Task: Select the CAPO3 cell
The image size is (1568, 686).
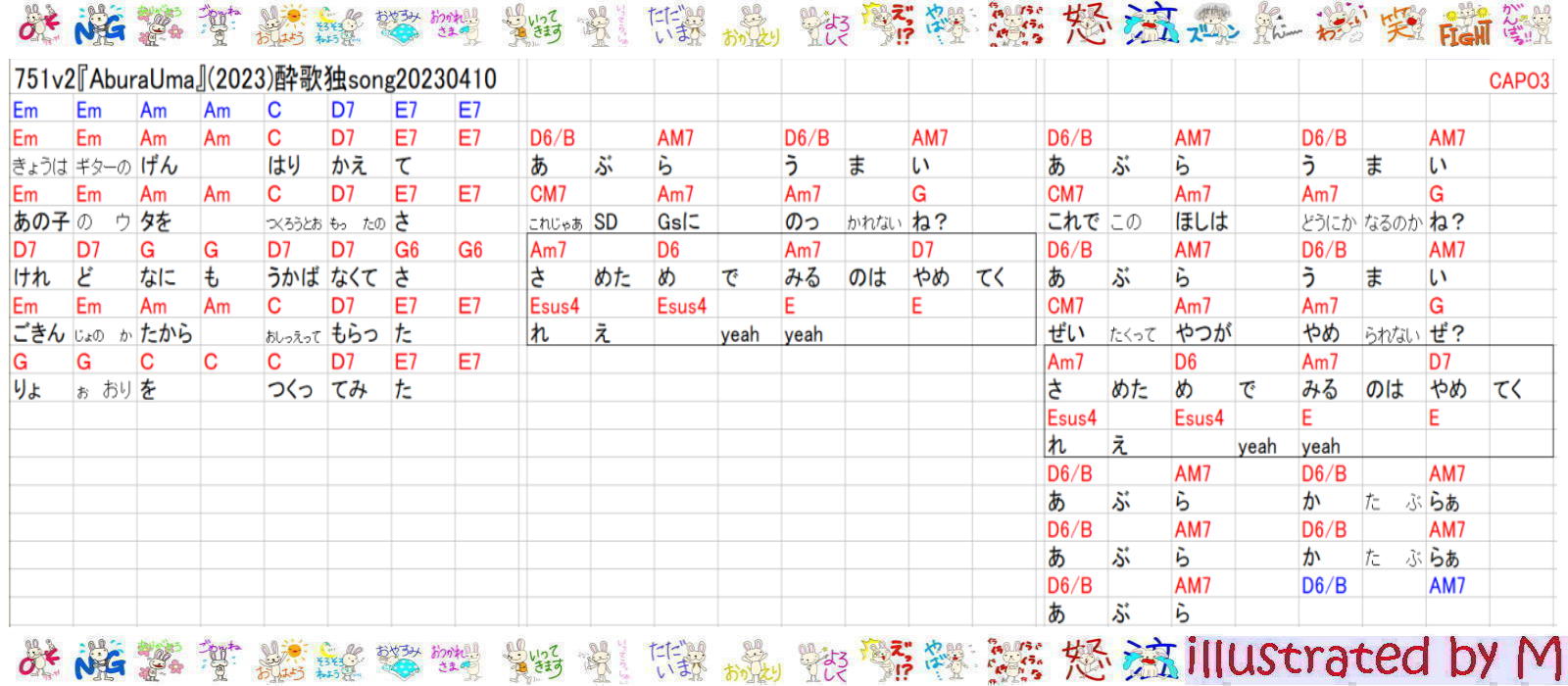Action: [x=1518, y=80]
